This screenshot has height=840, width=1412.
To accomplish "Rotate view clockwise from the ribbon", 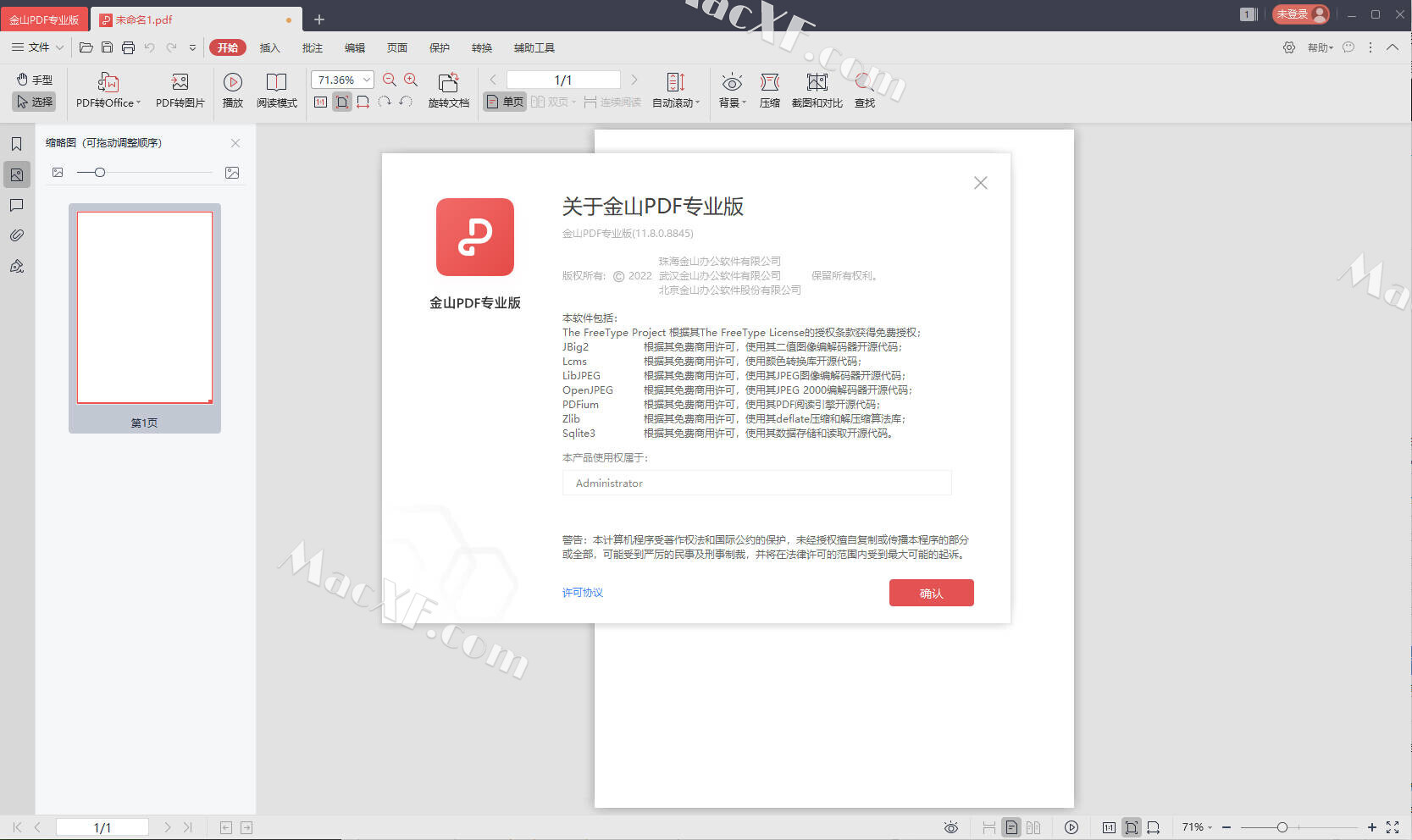I will pyautogui.click(x=385, y=102).
